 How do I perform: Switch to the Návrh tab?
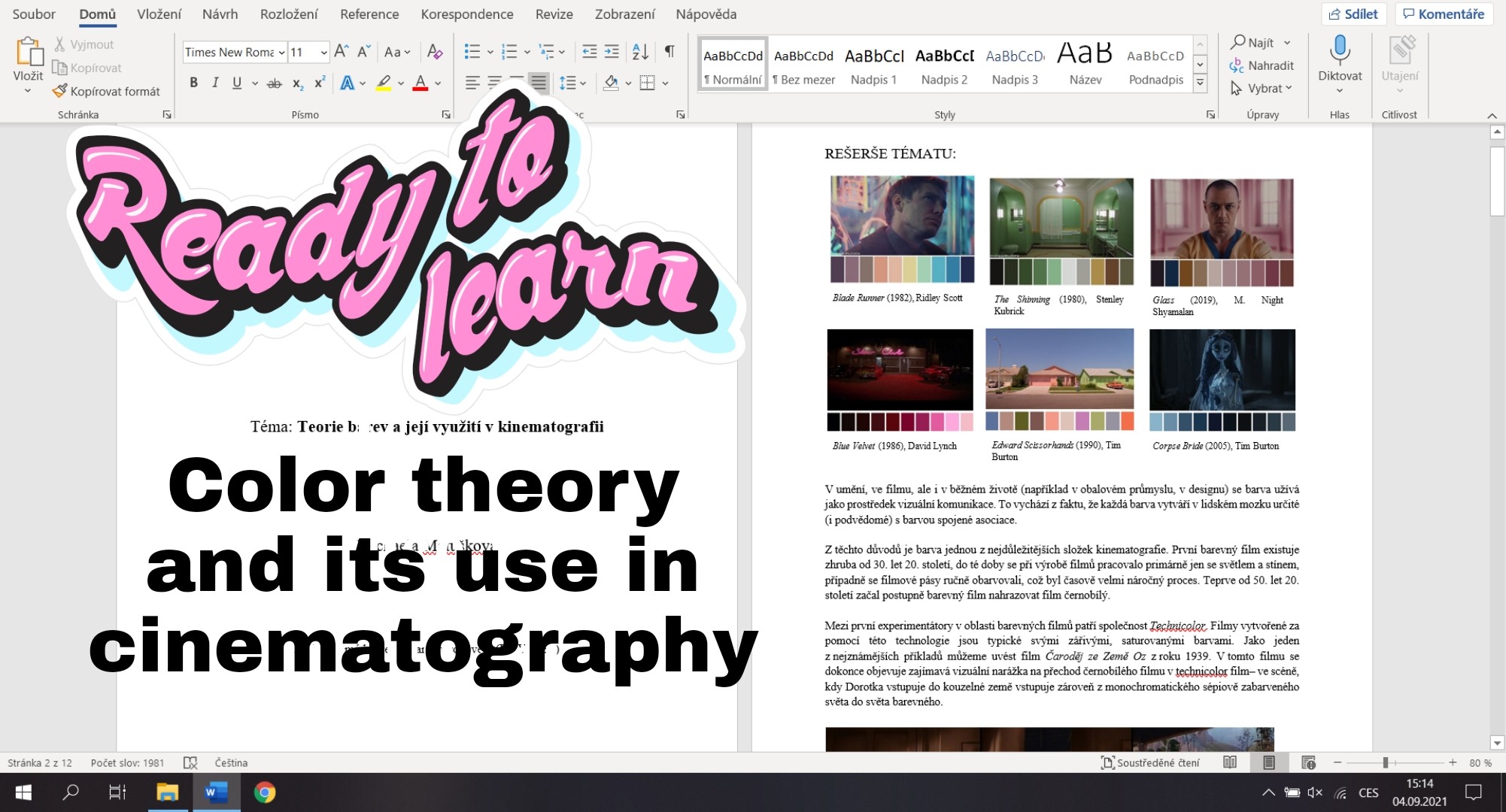pos(220,14)
